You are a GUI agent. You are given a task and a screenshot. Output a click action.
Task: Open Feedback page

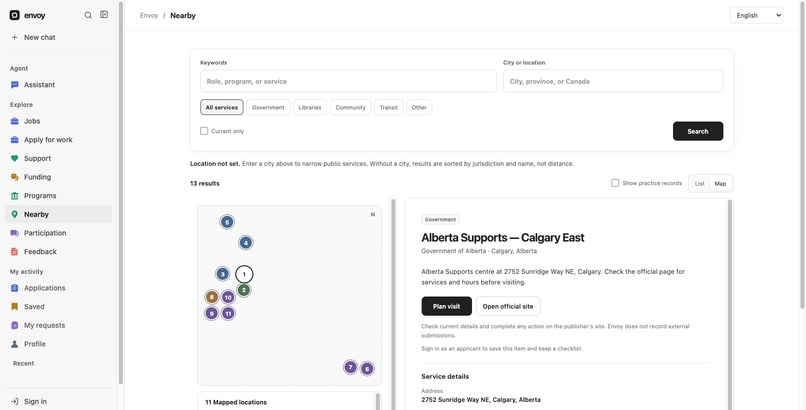[59, 252]
